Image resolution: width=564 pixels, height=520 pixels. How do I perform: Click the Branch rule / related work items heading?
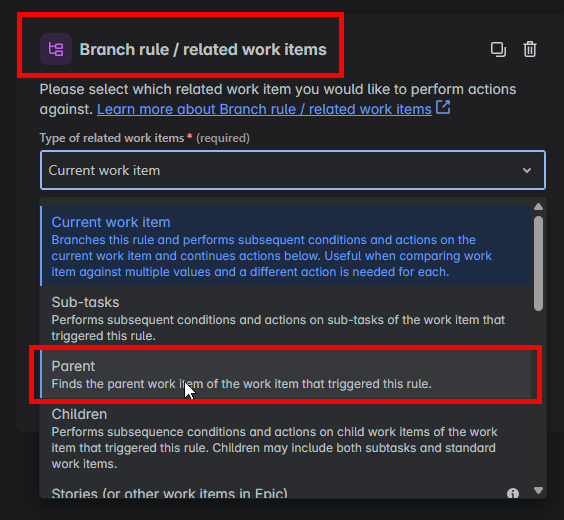click(x=203, y=49)
